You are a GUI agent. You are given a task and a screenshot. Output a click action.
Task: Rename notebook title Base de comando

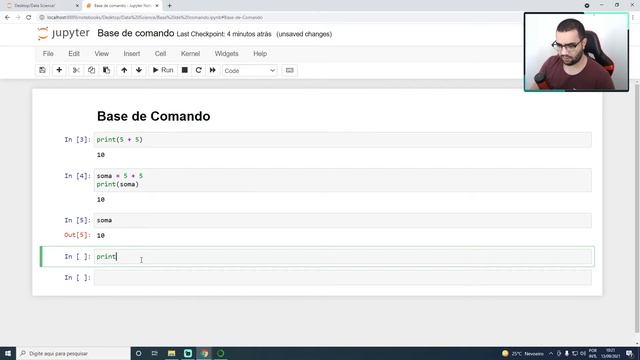136,33
